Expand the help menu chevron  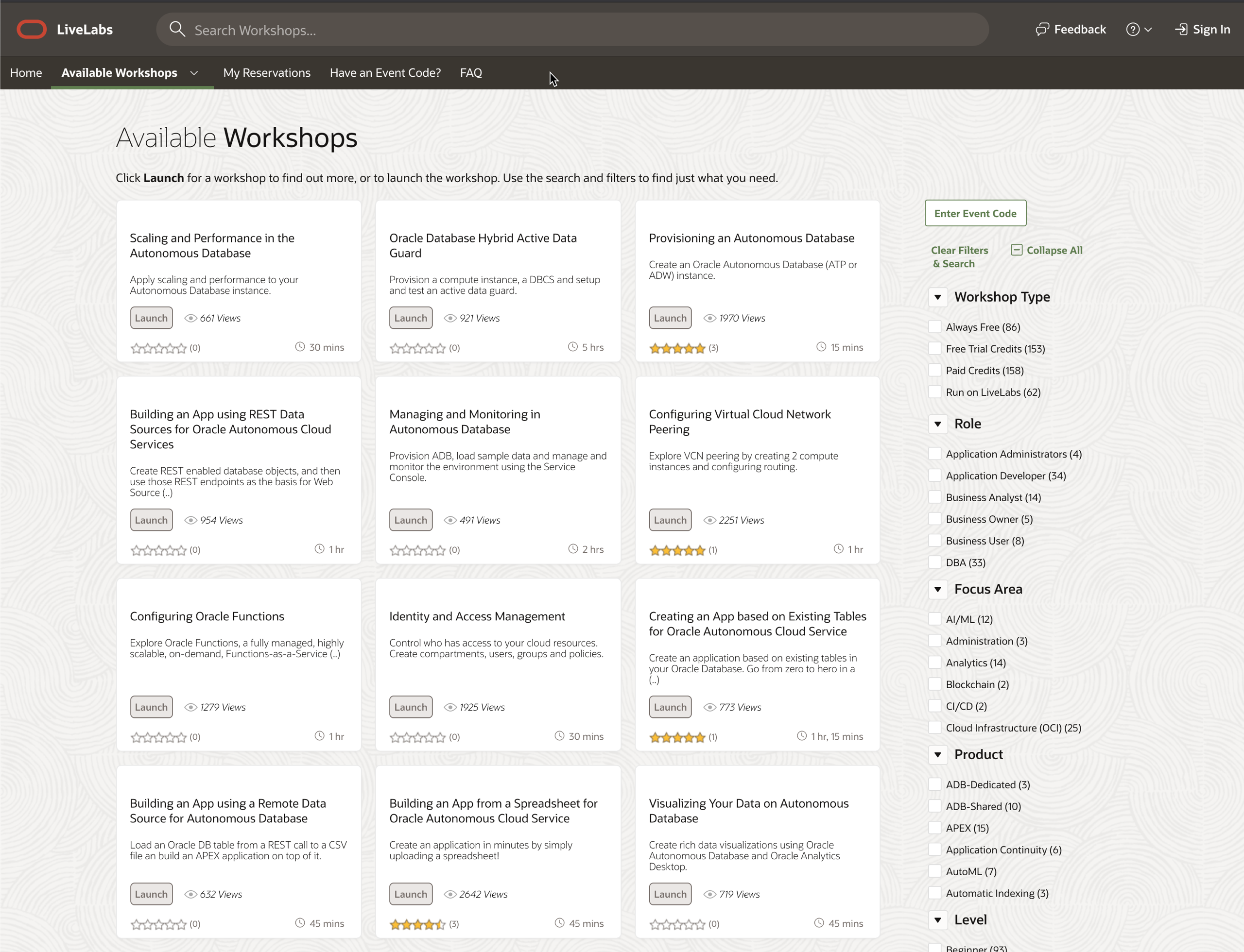tap(1148, 30)
